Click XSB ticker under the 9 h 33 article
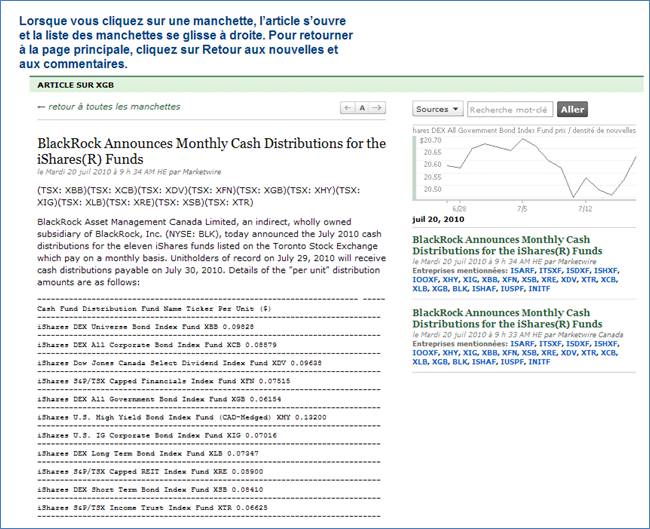Image resolution: width=650 pixels, height=529 pixels. click(x=529, y=353)
